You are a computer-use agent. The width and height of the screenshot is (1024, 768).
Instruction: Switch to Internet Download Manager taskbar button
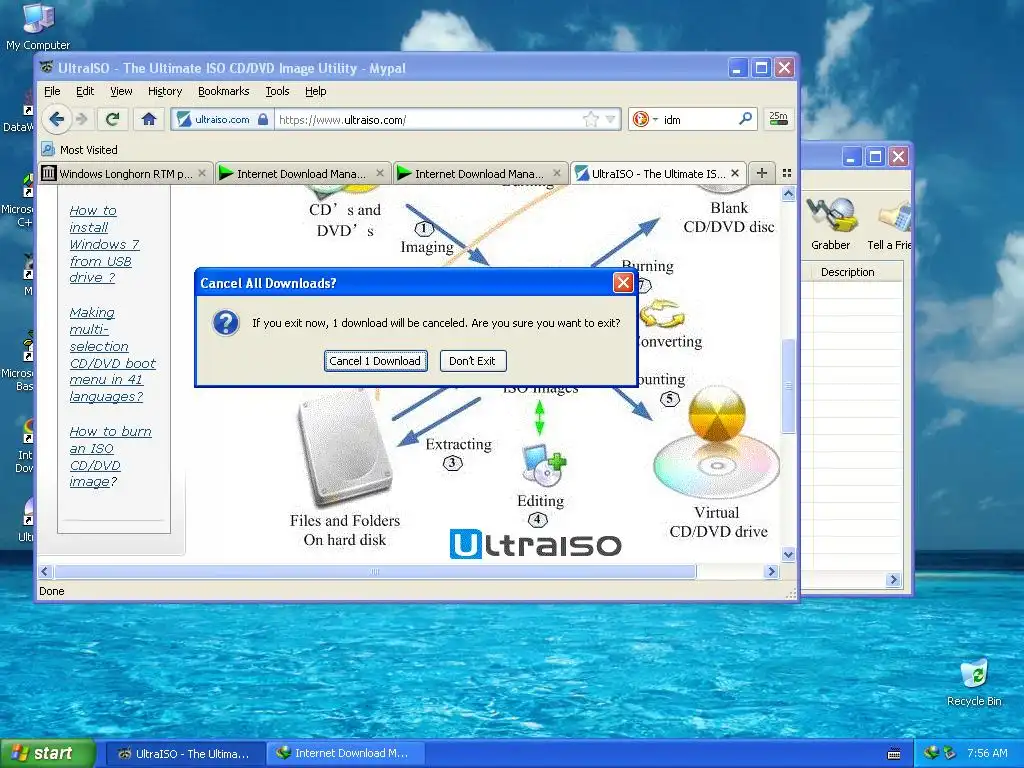click(346, 753)
